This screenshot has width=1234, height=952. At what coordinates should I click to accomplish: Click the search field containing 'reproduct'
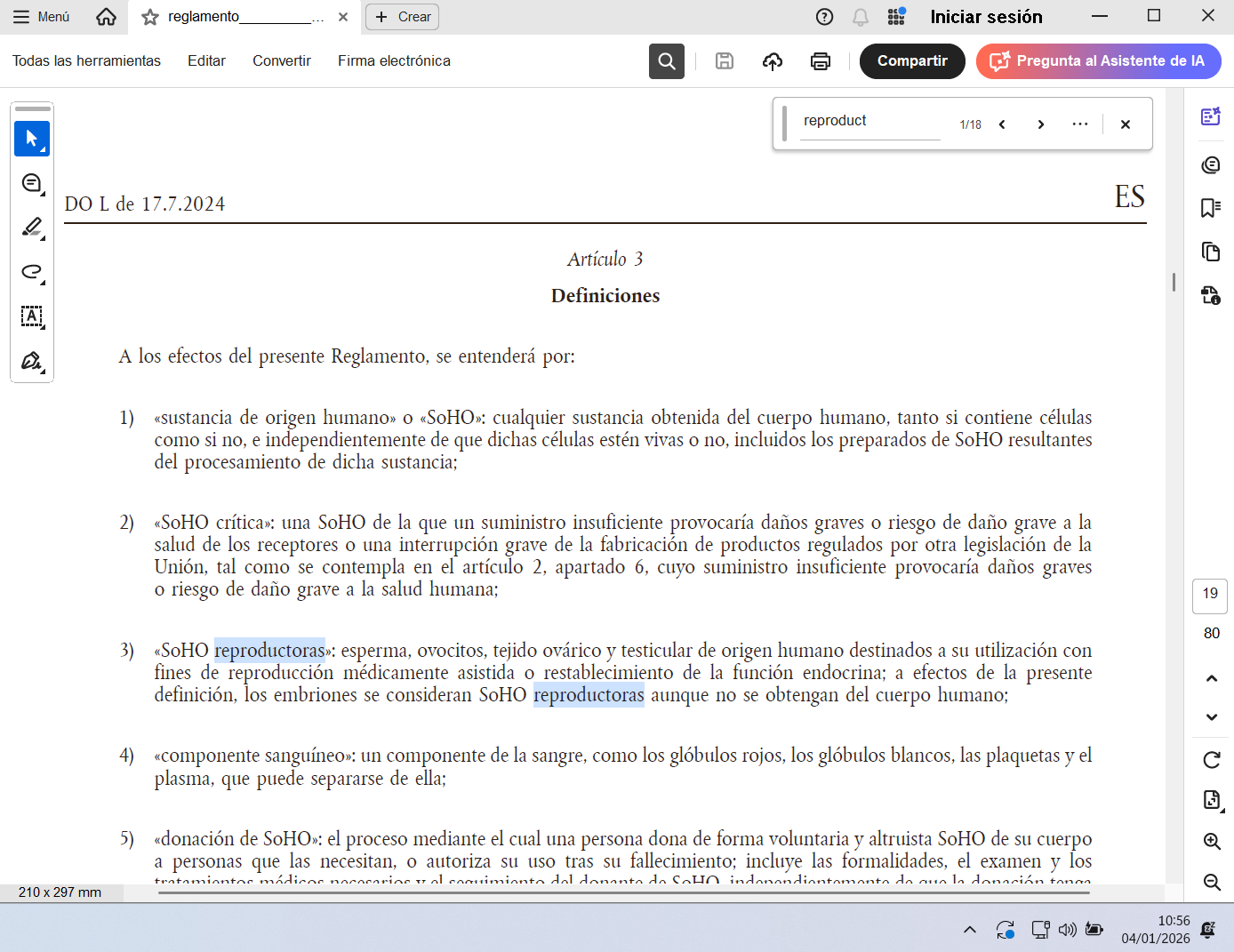tap(869, 122)
